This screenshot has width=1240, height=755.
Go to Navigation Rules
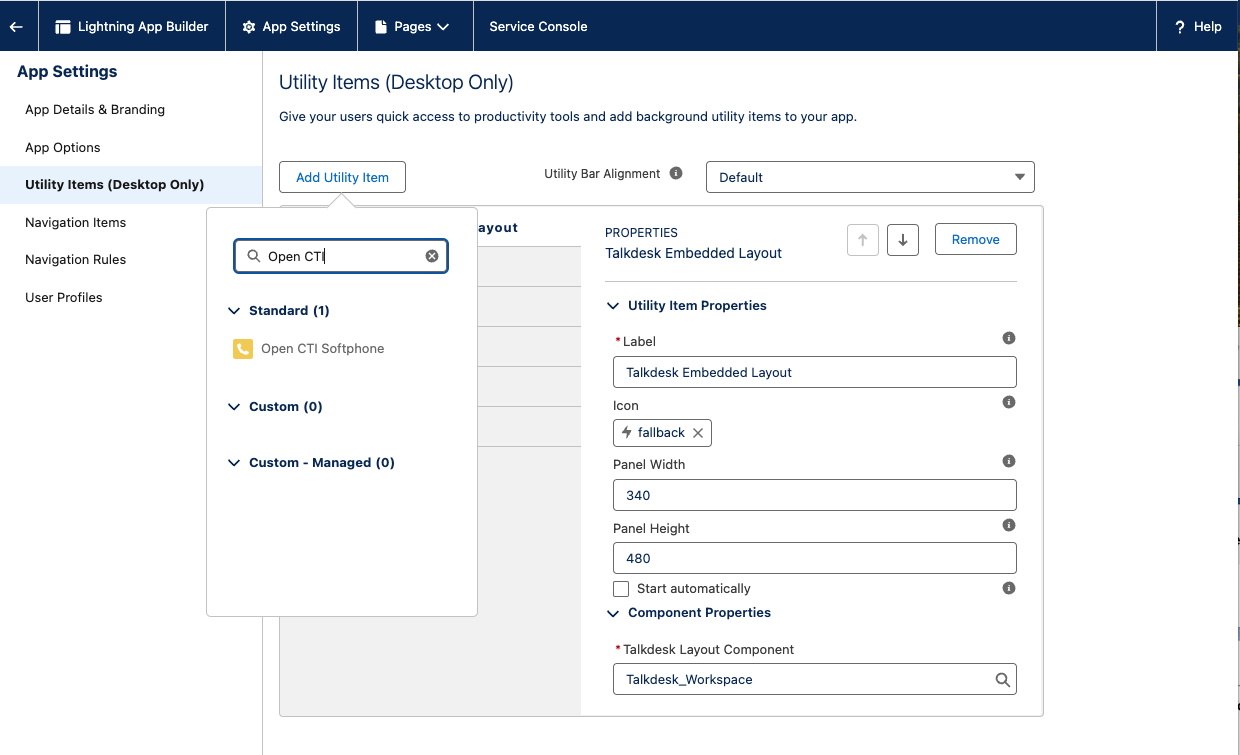75,260
